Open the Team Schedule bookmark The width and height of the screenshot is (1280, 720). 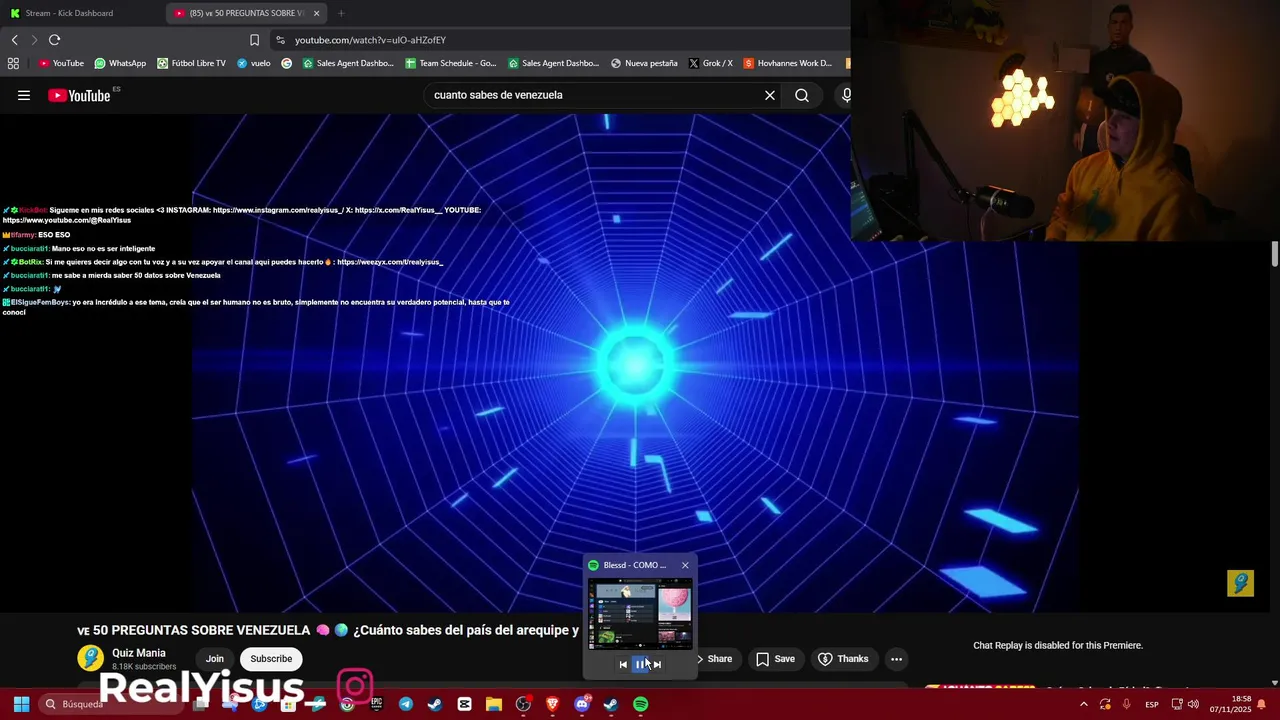pos(451,63)
